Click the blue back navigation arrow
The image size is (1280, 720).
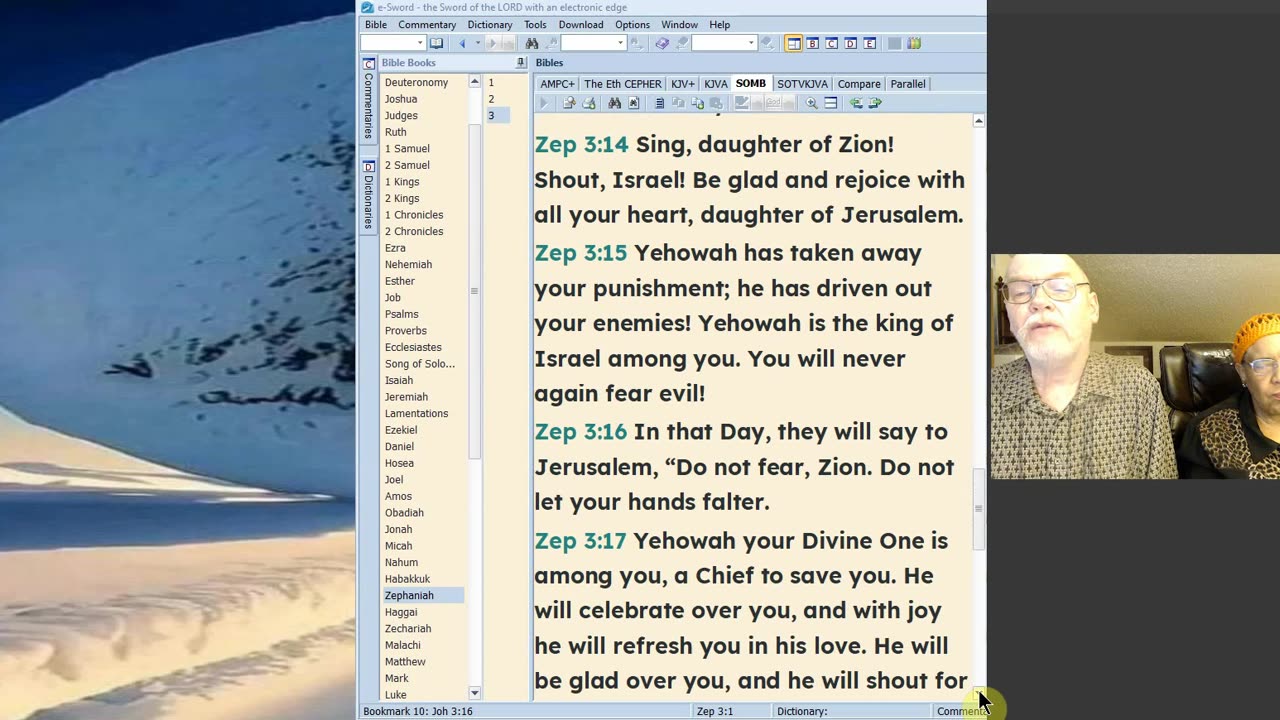(462, 43)
